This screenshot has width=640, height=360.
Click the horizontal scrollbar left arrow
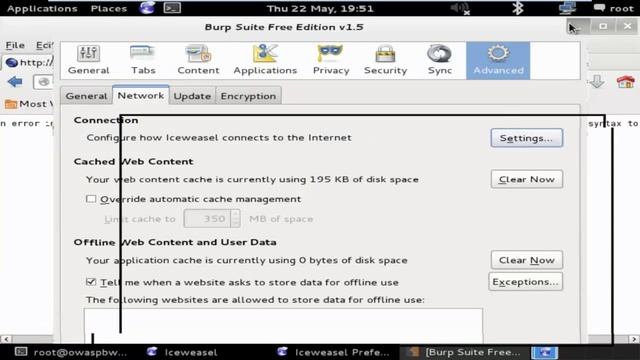click(x=6, y=339)
